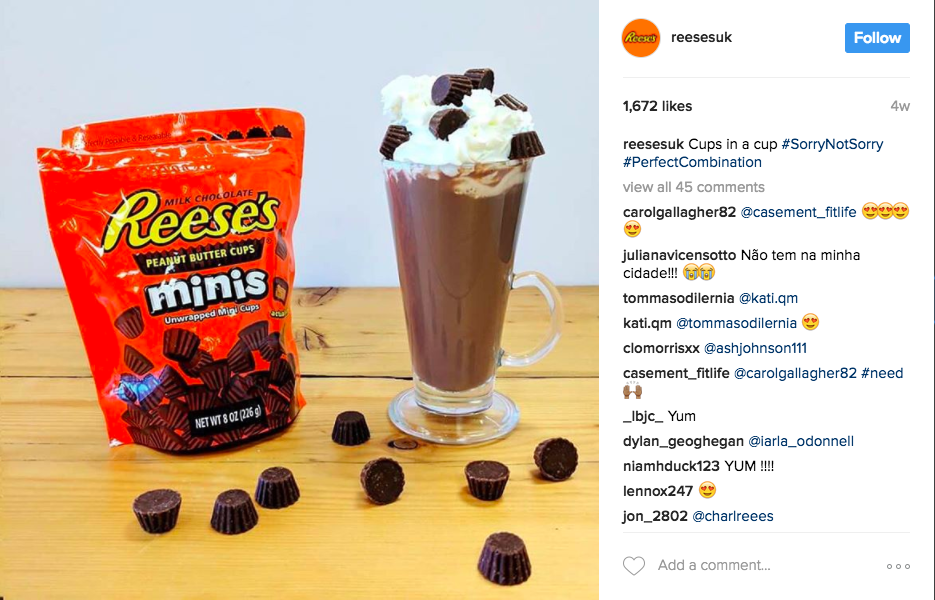Expand view all 45 comments
935x600 pixels.
[693, 187]
